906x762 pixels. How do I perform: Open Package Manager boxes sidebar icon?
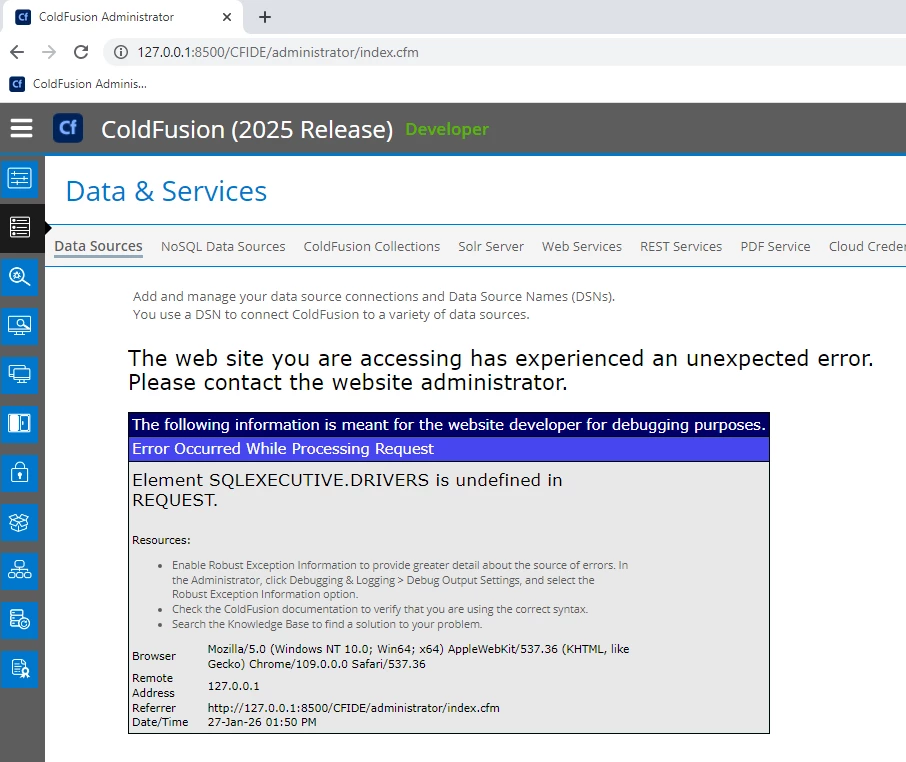(20, 522)
